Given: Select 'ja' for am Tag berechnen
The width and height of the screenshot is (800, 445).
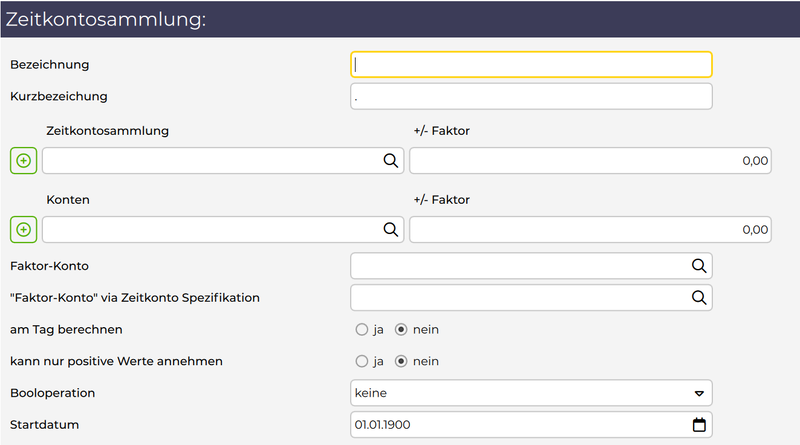Looking at the screenshot, I should pyautogui.click(x=361, y=329).
